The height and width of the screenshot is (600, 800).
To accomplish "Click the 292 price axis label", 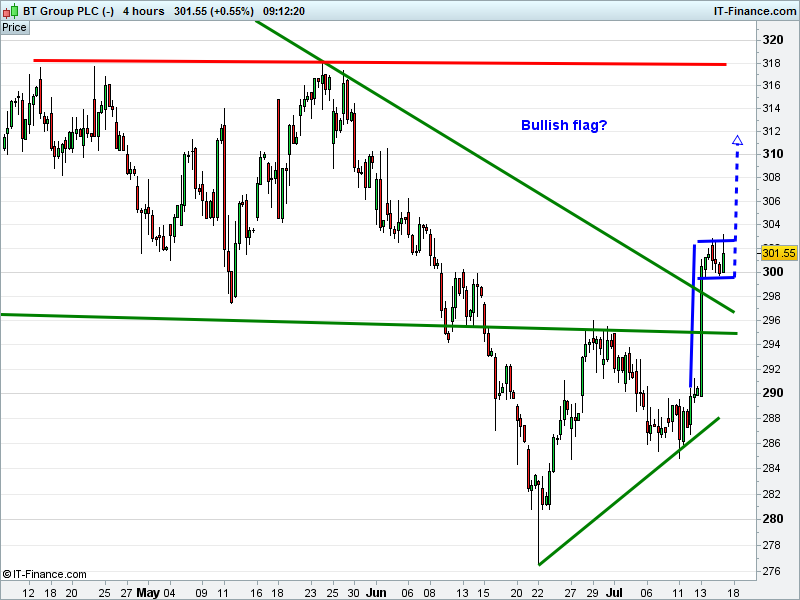I will (771, 368).
